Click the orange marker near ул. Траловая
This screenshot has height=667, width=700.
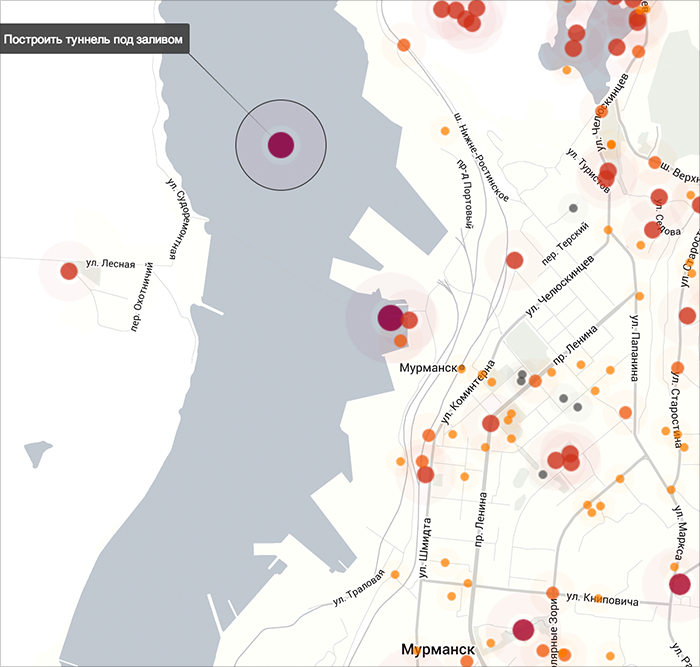[x=396, y=575]
